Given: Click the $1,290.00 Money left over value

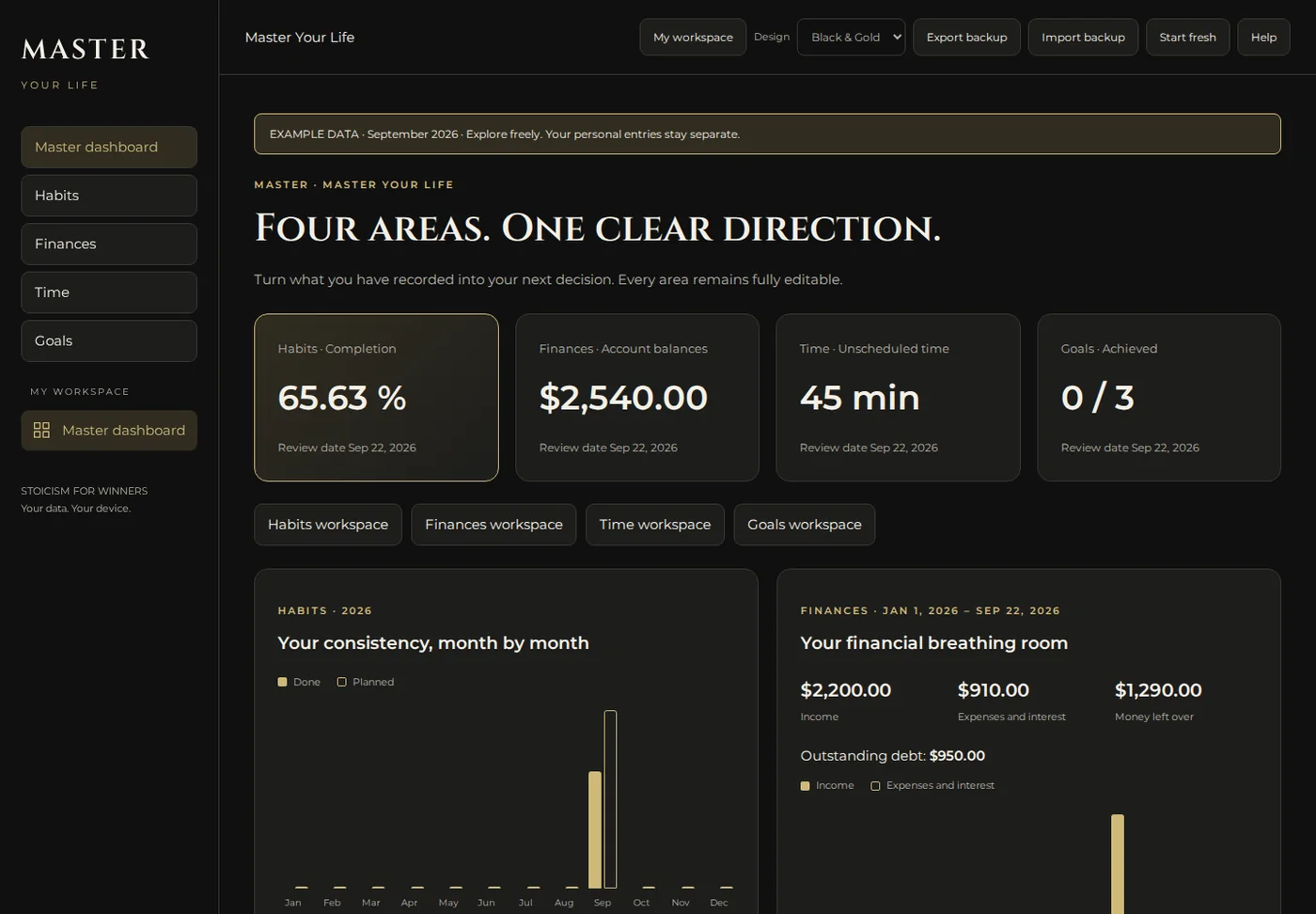Looking at the screenshot, I should (x=1158, y=690).
